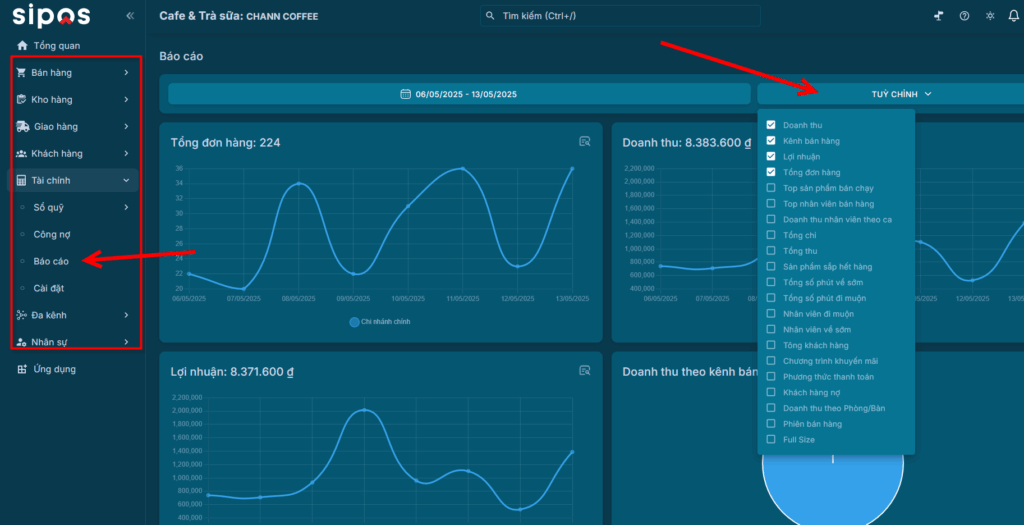Click the Giao hàng truck icon
This screenshot has height=525, width=1024.
[x=23, y=127]
